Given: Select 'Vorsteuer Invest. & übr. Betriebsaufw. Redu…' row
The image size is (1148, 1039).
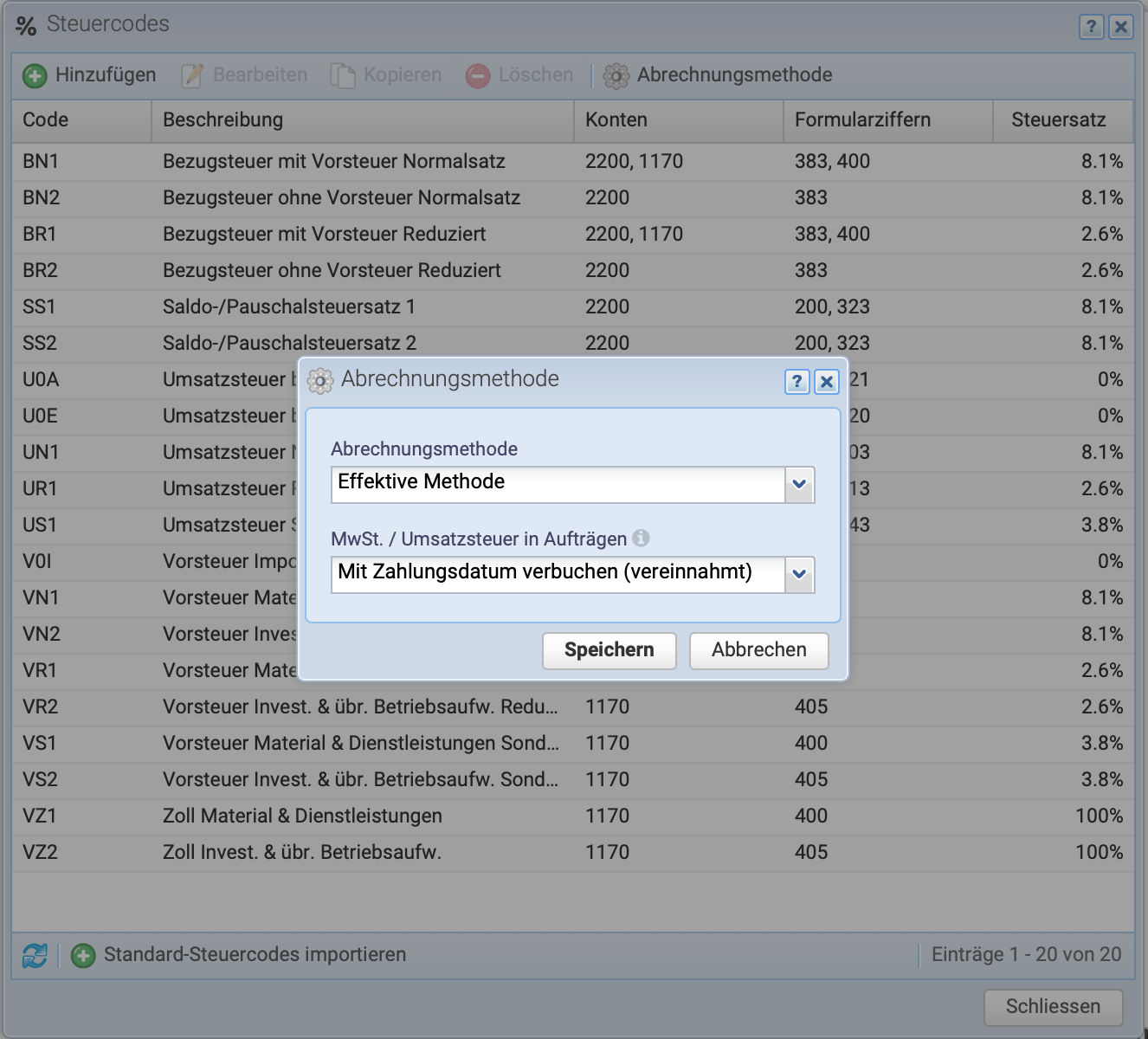Looking at the screenshot, I should [573, 707].
